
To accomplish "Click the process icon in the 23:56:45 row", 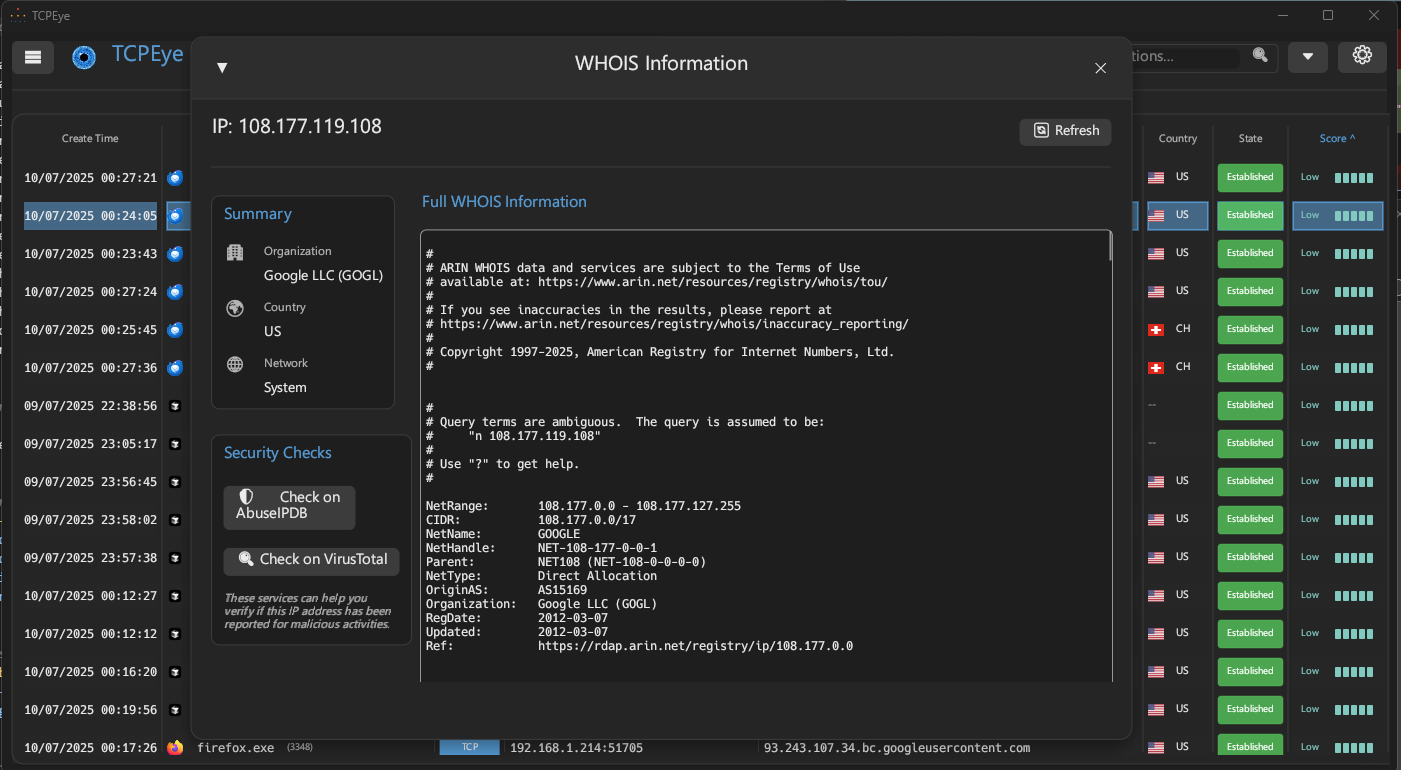I will [x=175, y=482].
